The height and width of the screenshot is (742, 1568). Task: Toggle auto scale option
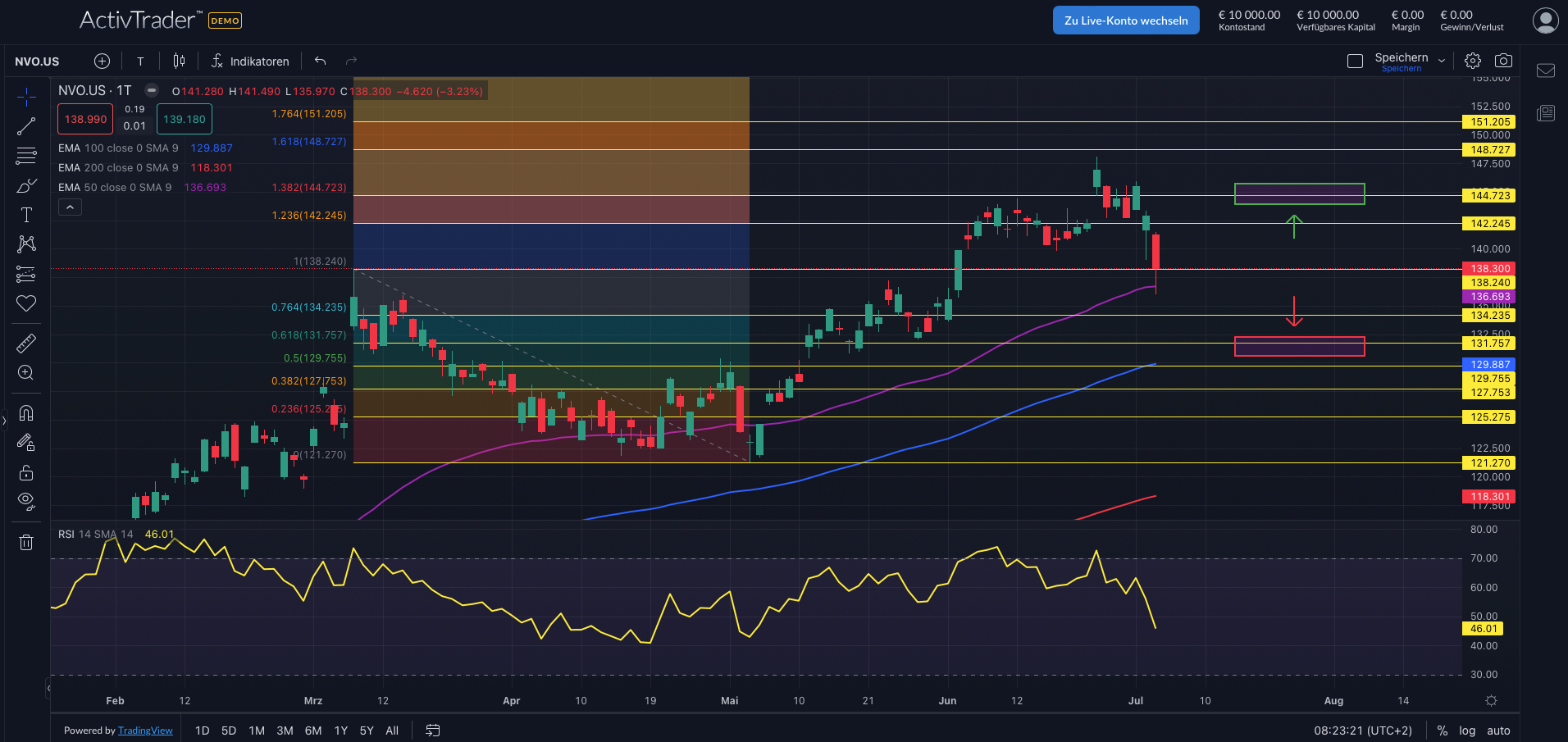click(1498, 731)
